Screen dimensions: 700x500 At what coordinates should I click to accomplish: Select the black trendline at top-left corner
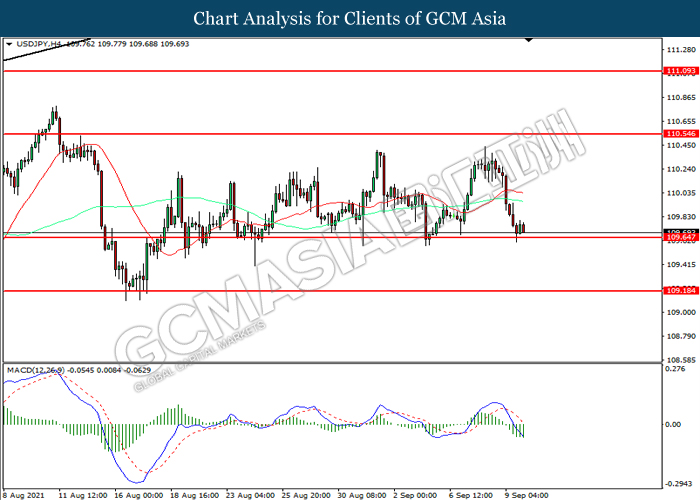(47, 49)
